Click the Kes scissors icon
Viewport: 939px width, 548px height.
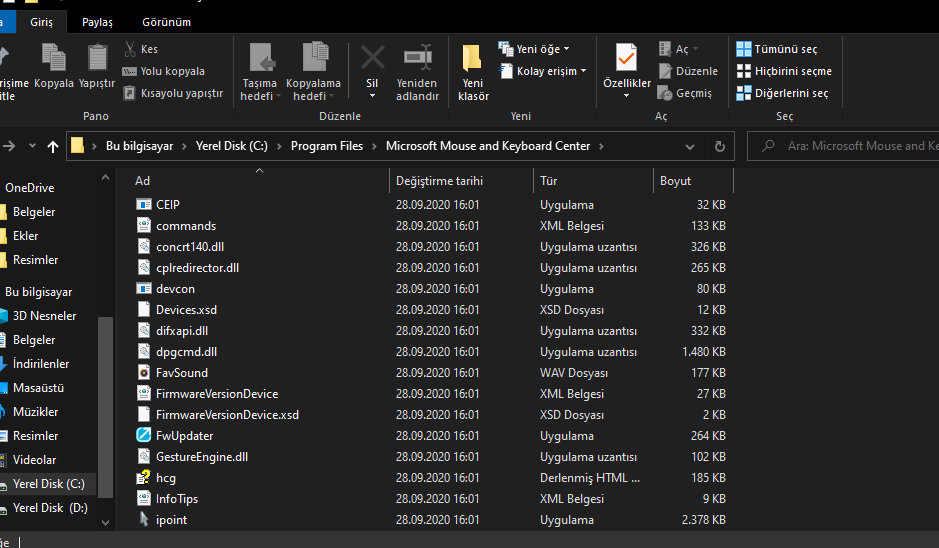click(x=131, y=49)
